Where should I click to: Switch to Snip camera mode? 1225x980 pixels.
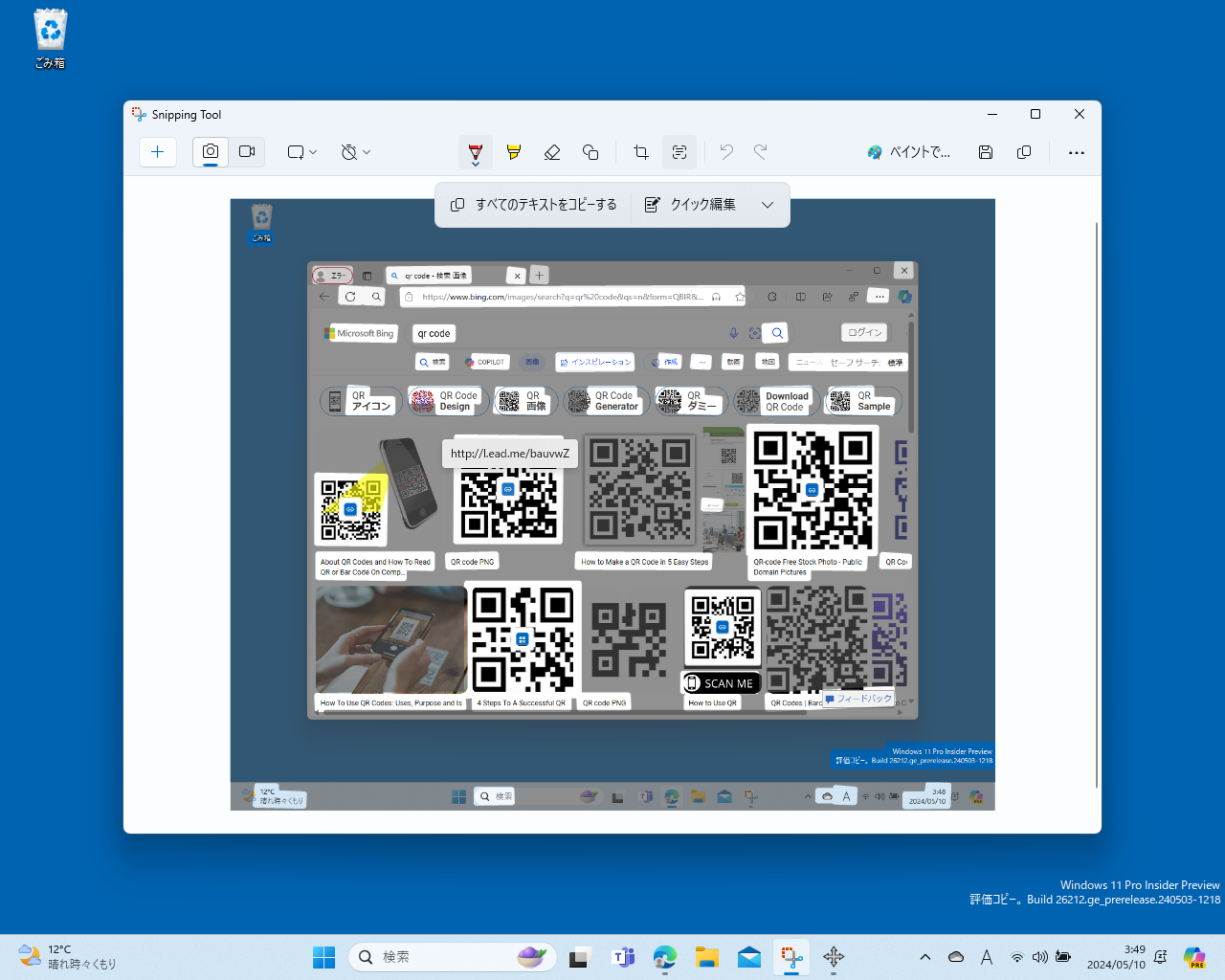211,152
